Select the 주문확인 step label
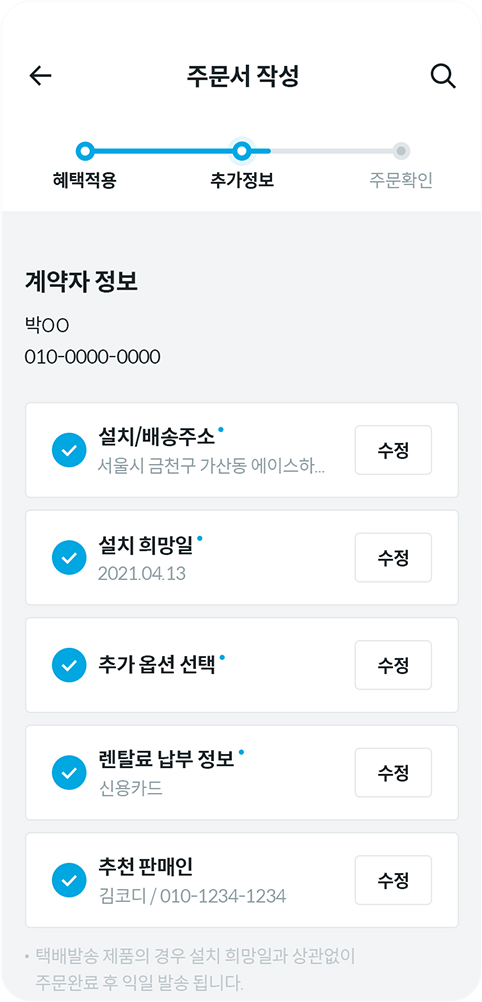The image size is (482, 1002). click(401, 181)
